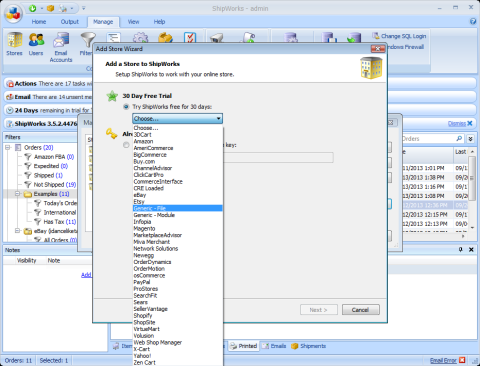The height and width of the screenshot is (366, 480).
Task: Open the View ribbon tab
Action: pyautogui.click(x=133, y=22)
